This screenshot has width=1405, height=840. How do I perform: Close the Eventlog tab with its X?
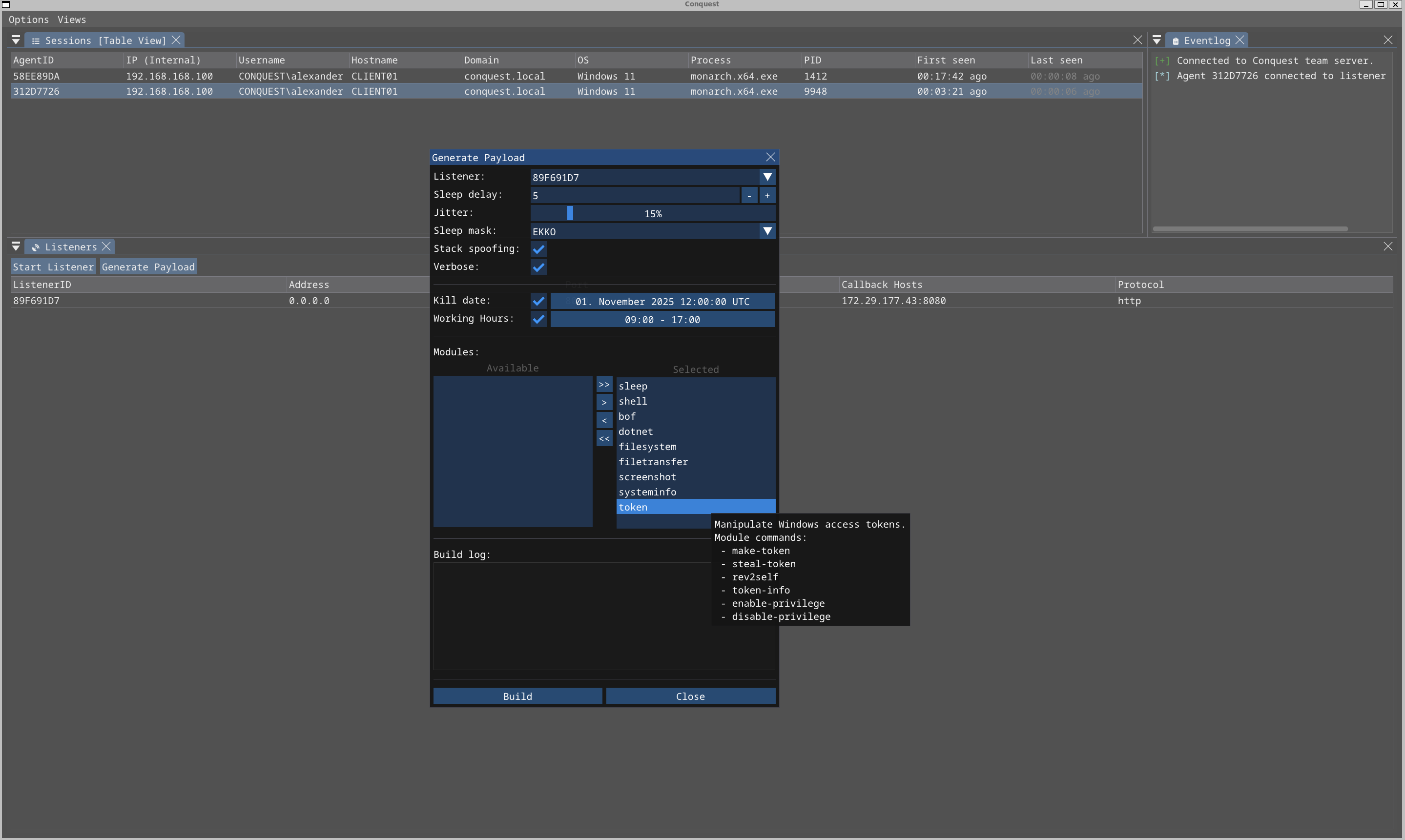point(1240,40)
